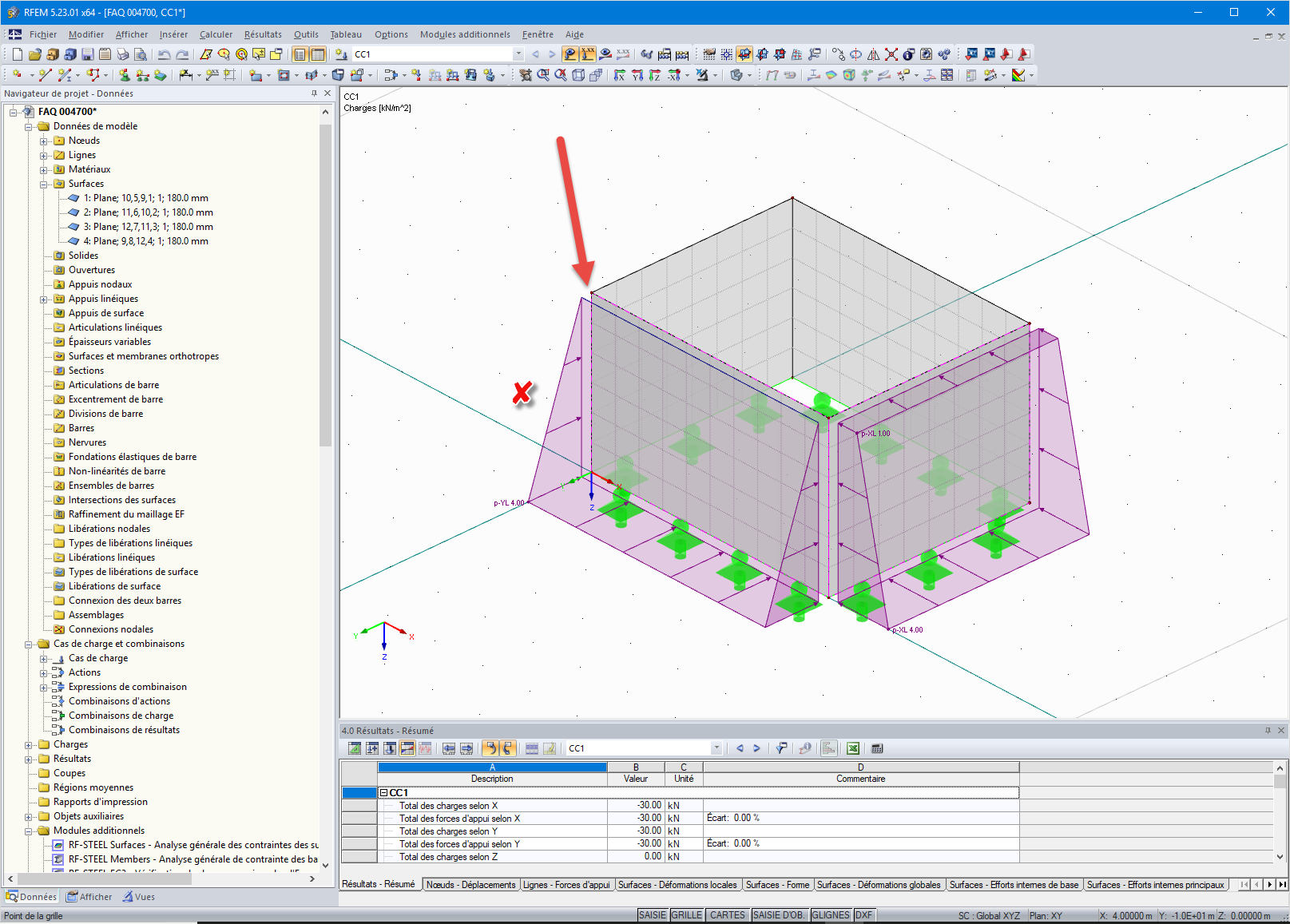This screenshot has width=1290, height=924.
Task: Open the Fichier menu
Action: tap(43, 34)
